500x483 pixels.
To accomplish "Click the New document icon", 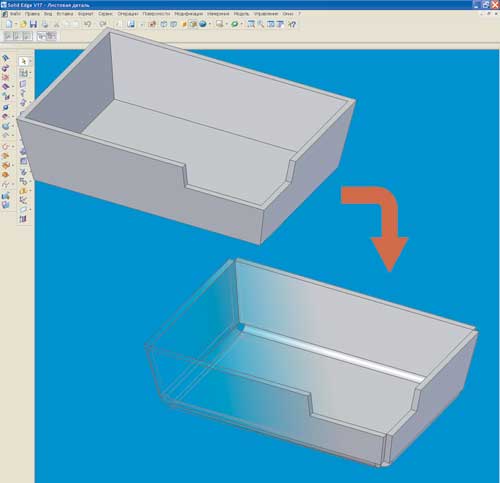I will point(9,24).
